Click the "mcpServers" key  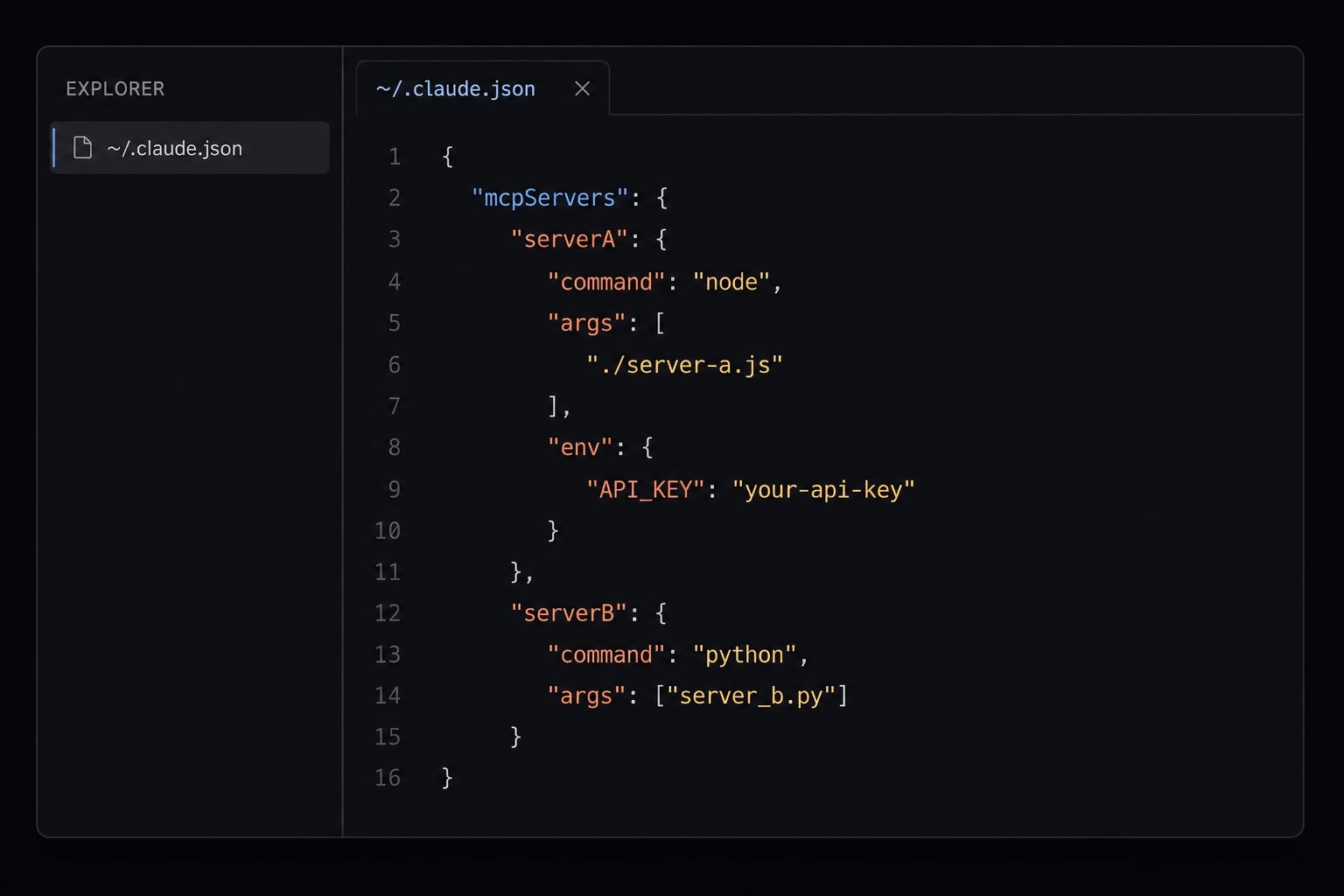[x=549, y=198]
